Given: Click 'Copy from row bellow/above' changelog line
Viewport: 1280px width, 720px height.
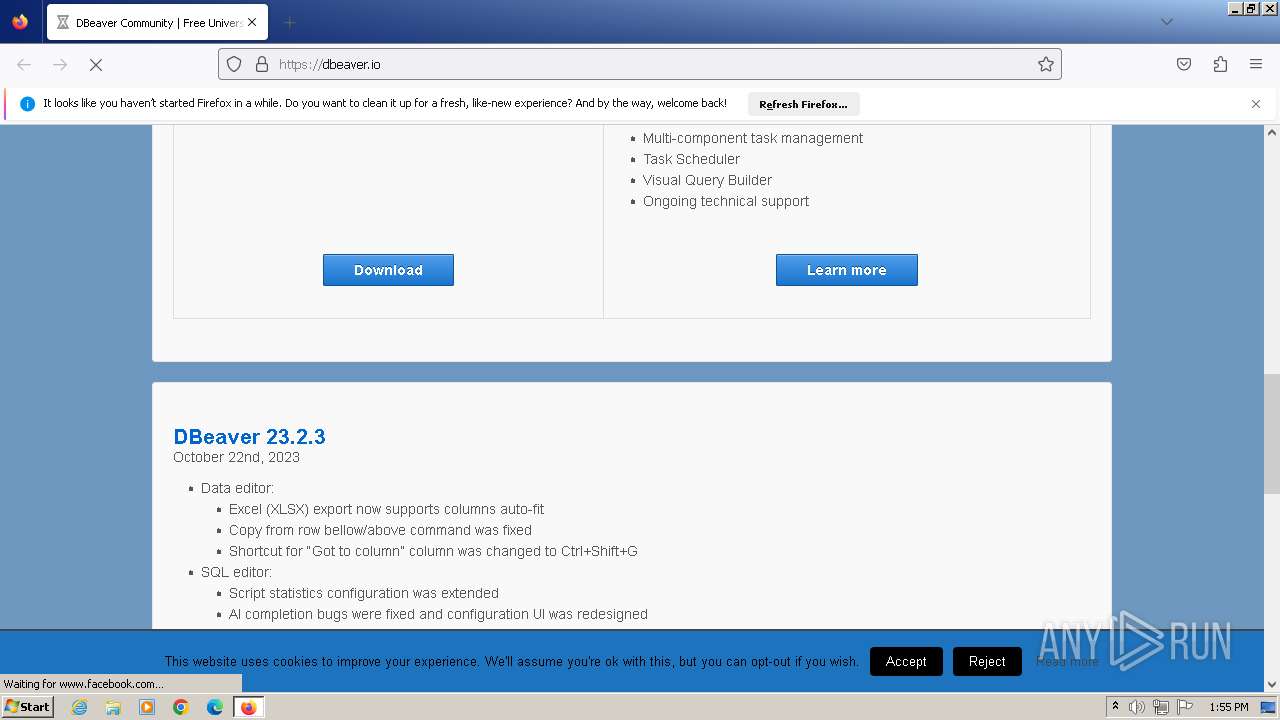Looking at the screenshot, I should [x=380, y=530].
